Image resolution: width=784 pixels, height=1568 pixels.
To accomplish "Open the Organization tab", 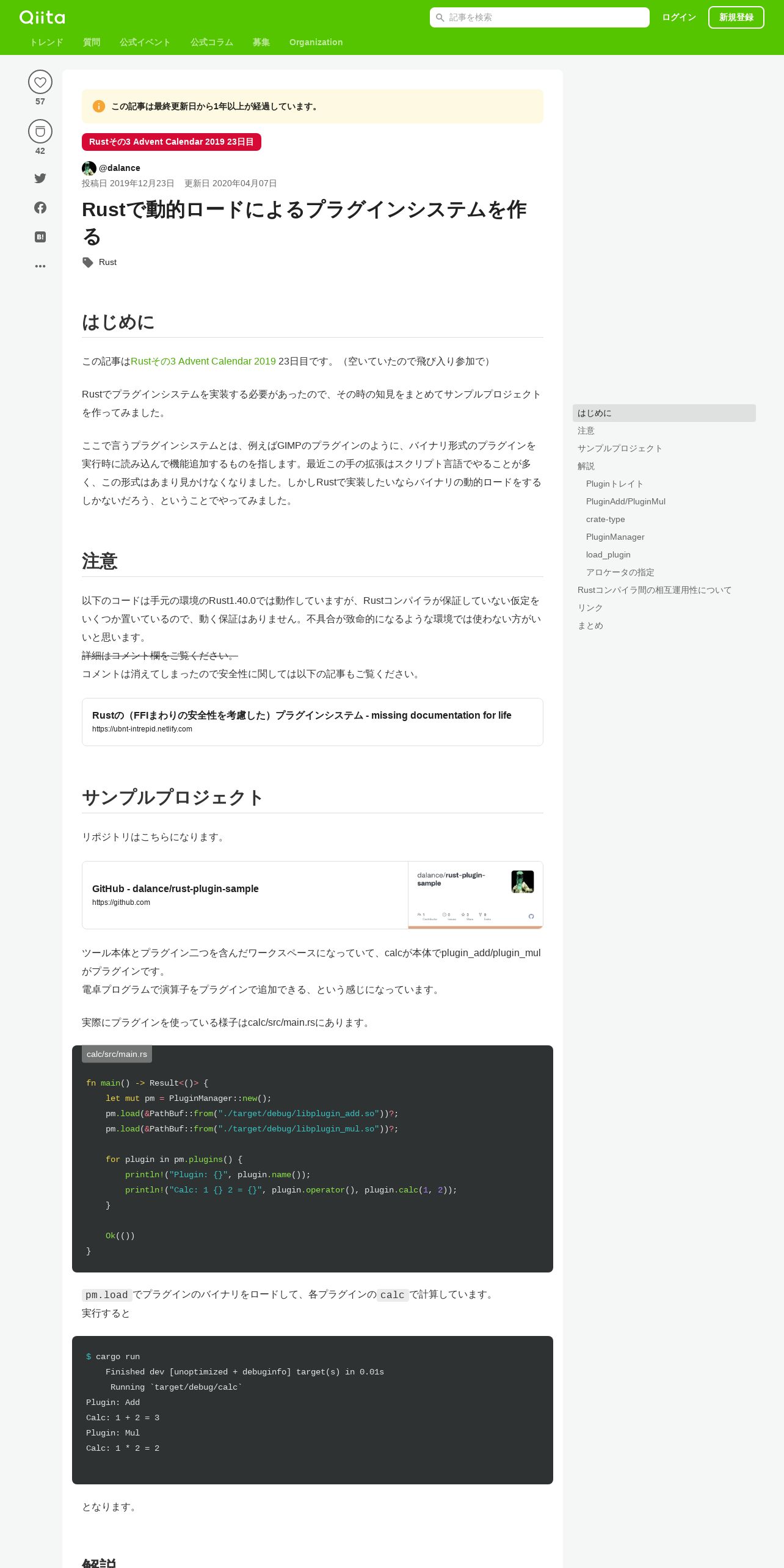I will click(x=316, y=42).
